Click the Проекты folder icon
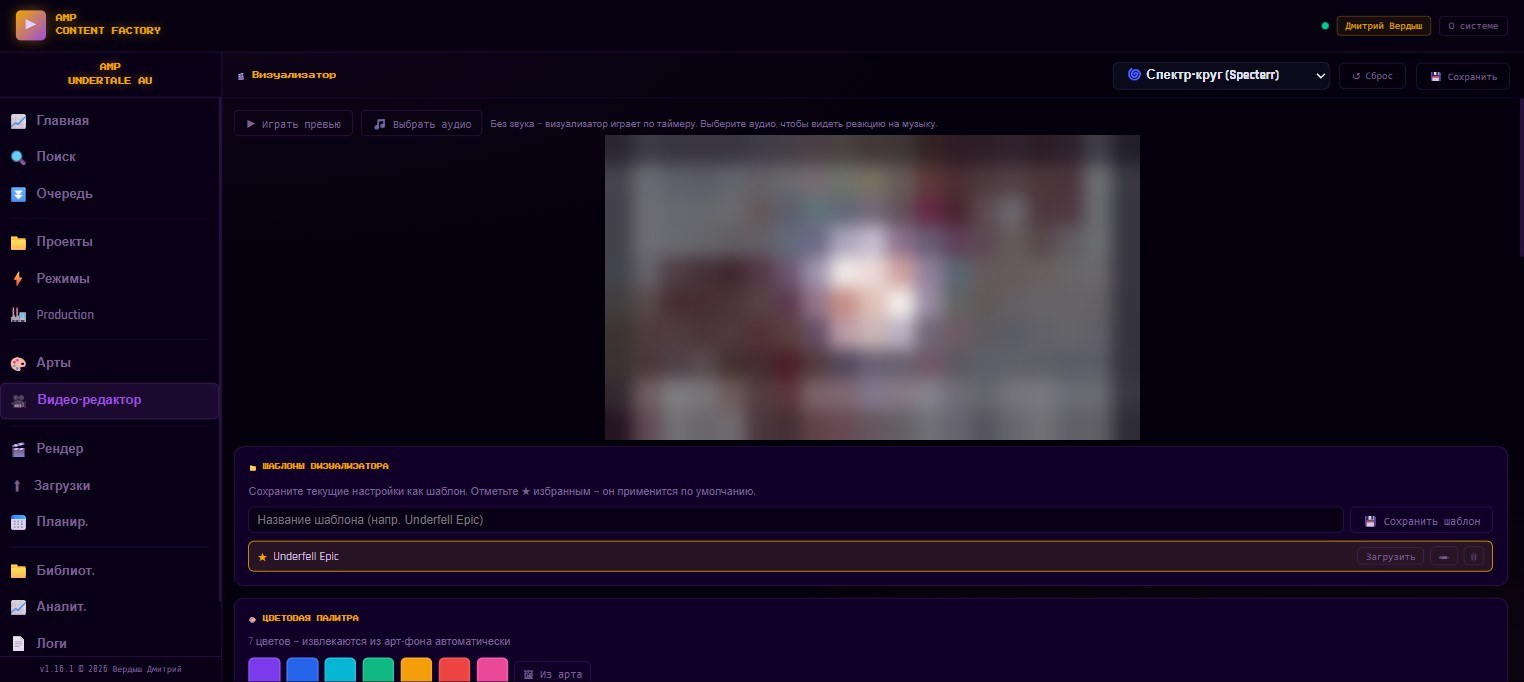 click(x=18, y=242)
